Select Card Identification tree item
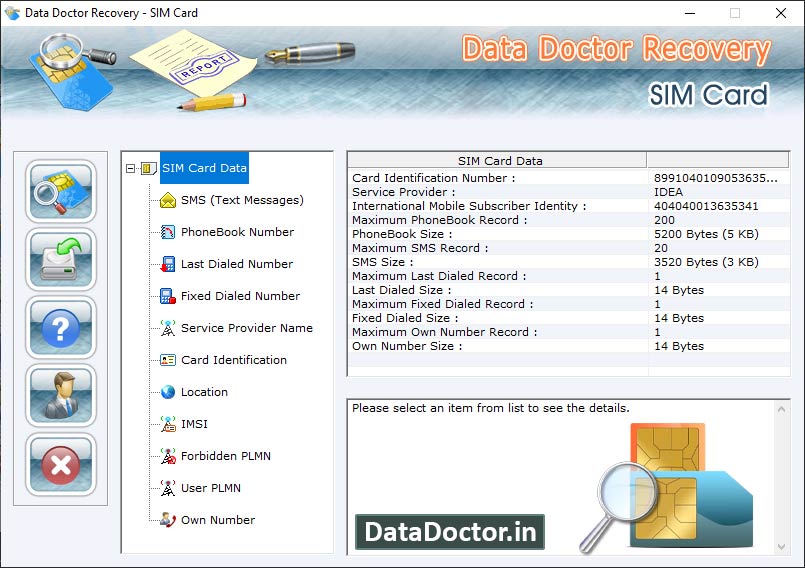The width and height of the screenshot is (805, 568). click(234, 360)
